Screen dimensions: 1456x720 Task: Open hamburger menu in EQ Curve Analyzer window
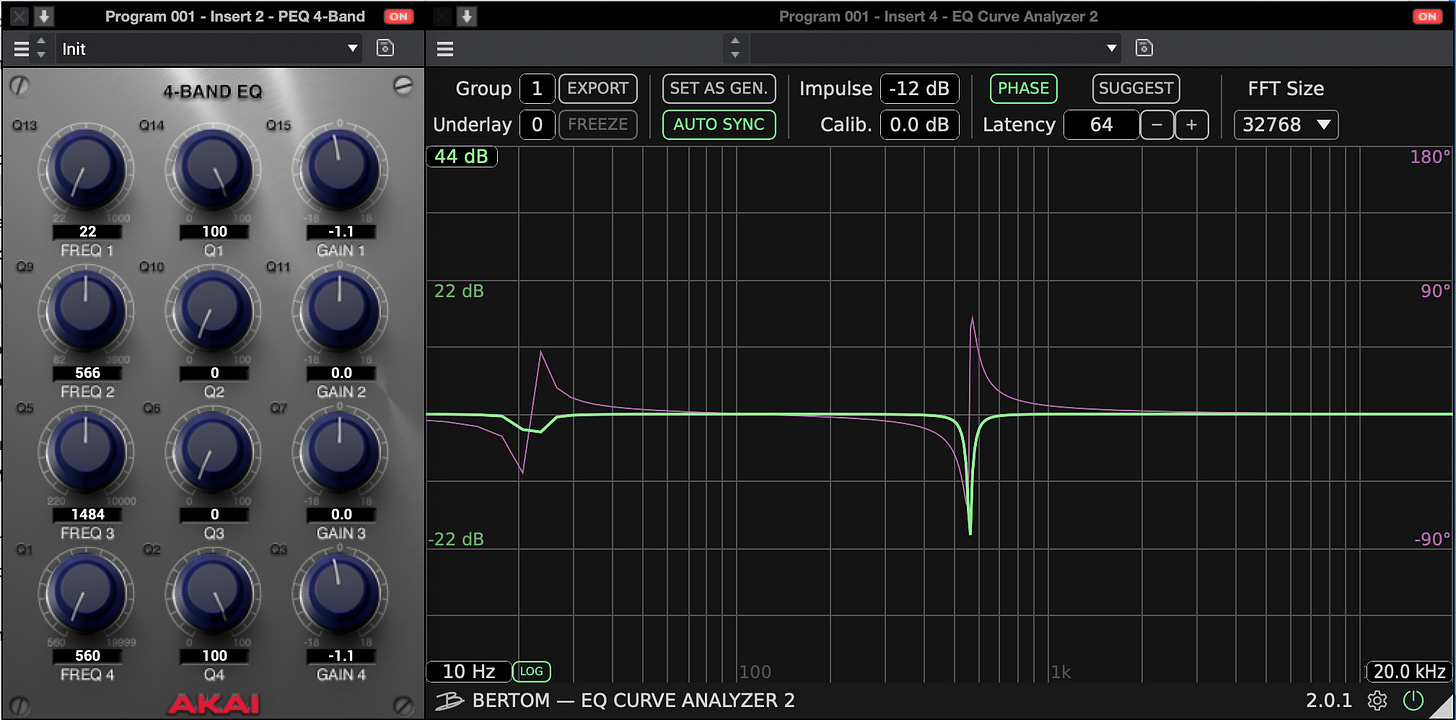click(x=445, y=48)
